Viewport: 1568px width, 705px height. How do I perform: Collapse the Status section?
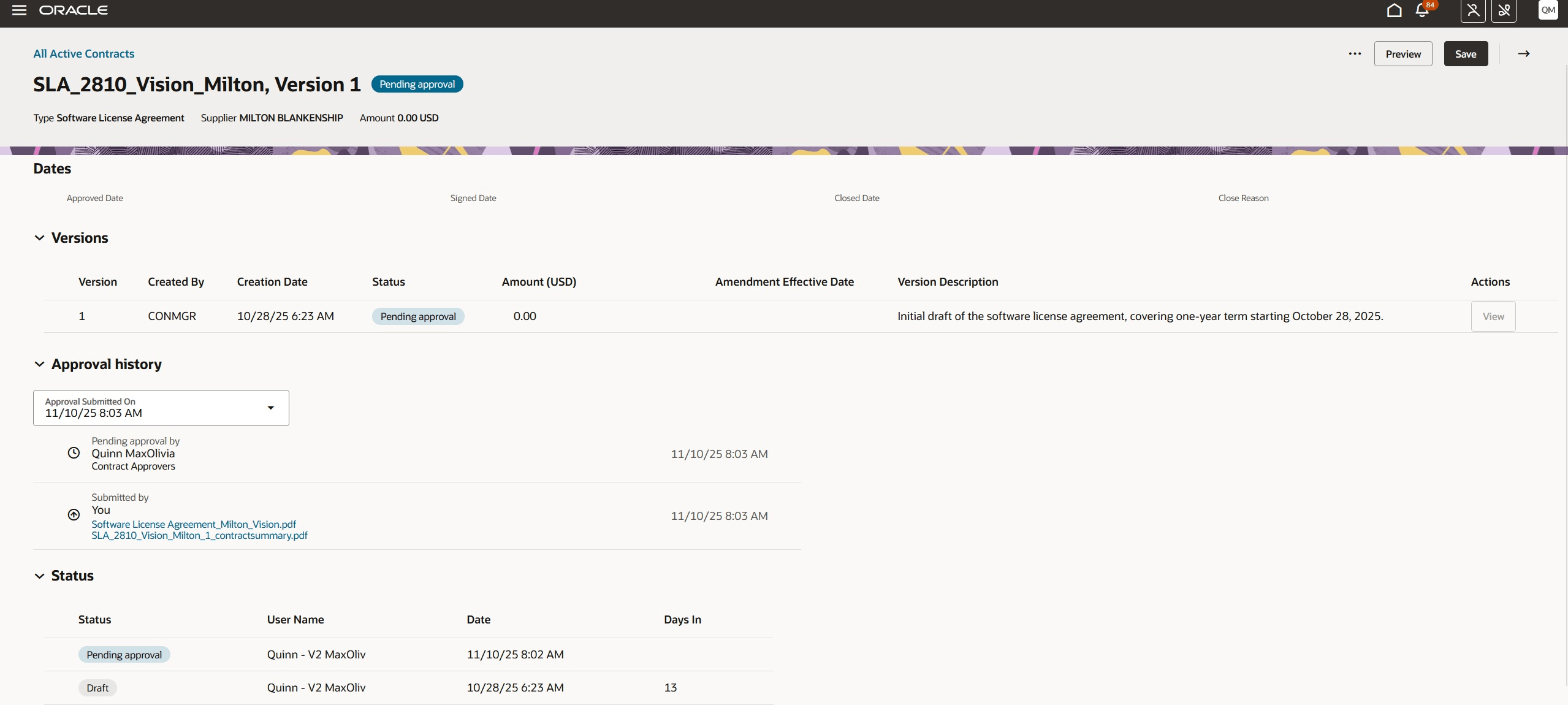tap(40, 576)
